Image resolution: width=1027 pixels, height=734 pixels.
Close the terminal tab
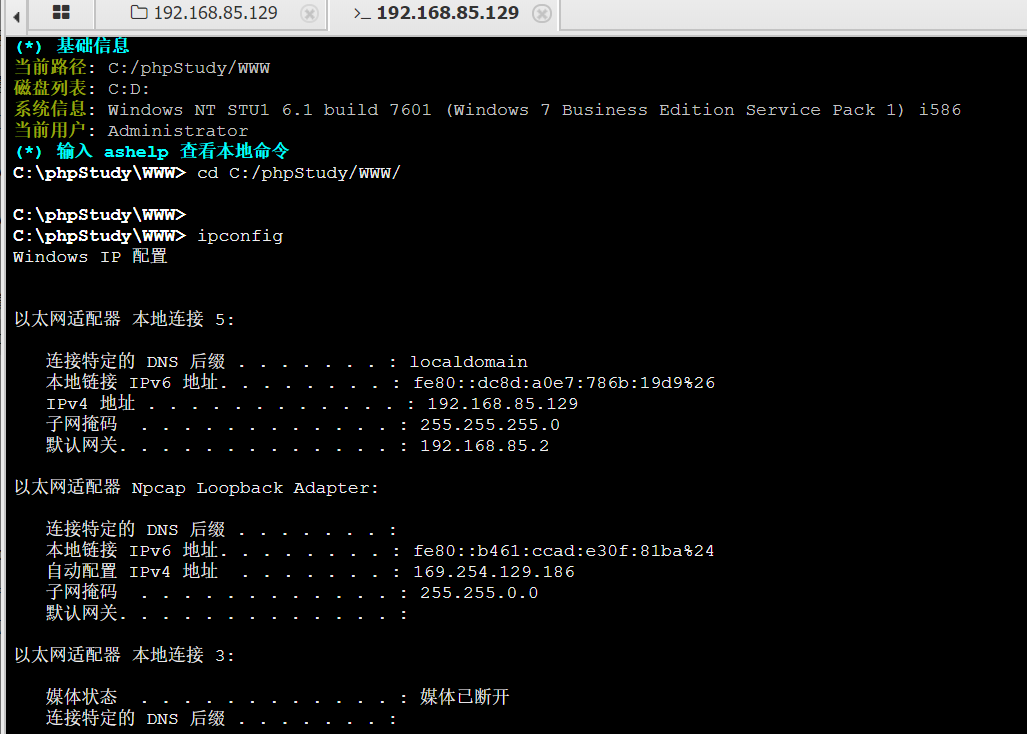click(x=542, y=14)
